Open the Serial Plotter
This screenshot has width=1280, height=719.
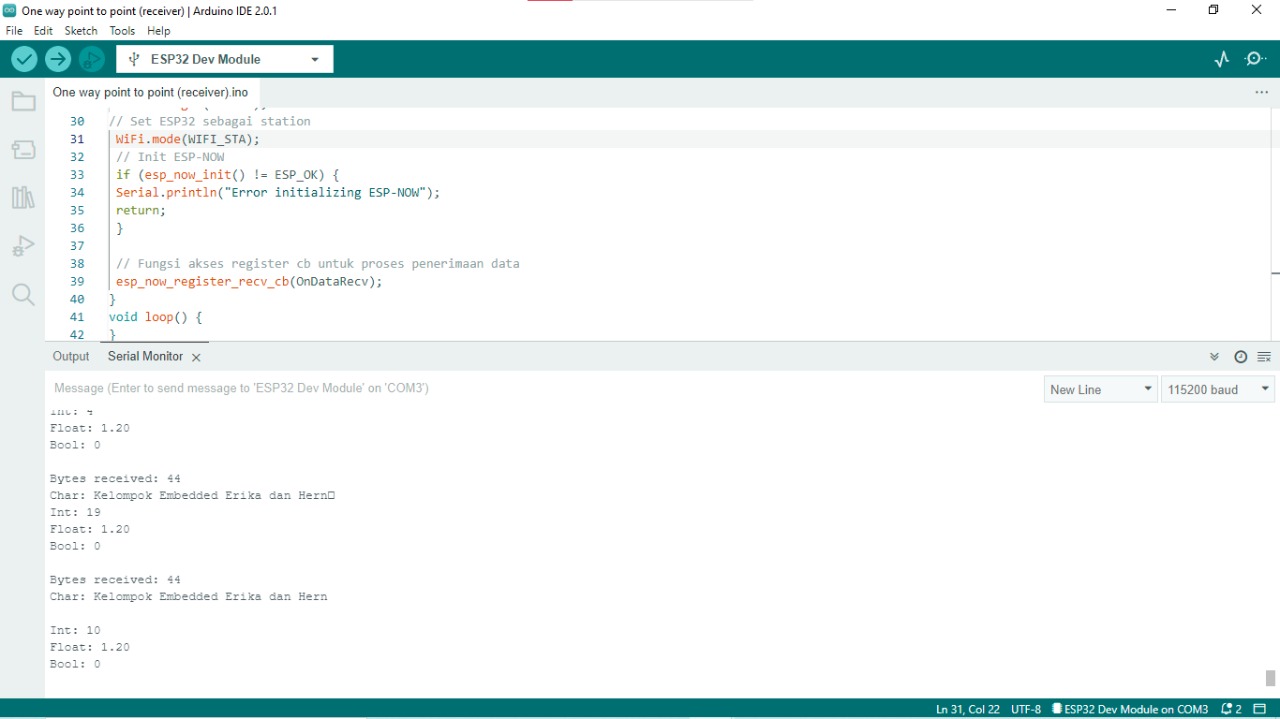(1221, 58)
